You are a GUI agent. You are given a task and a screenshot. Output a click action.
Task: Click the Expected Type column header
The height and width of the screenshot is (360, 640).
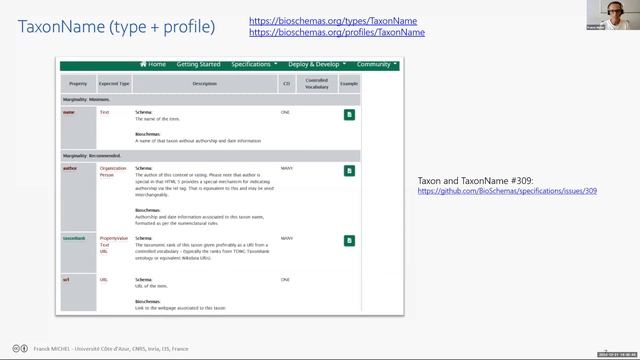[x=114, y=83]
